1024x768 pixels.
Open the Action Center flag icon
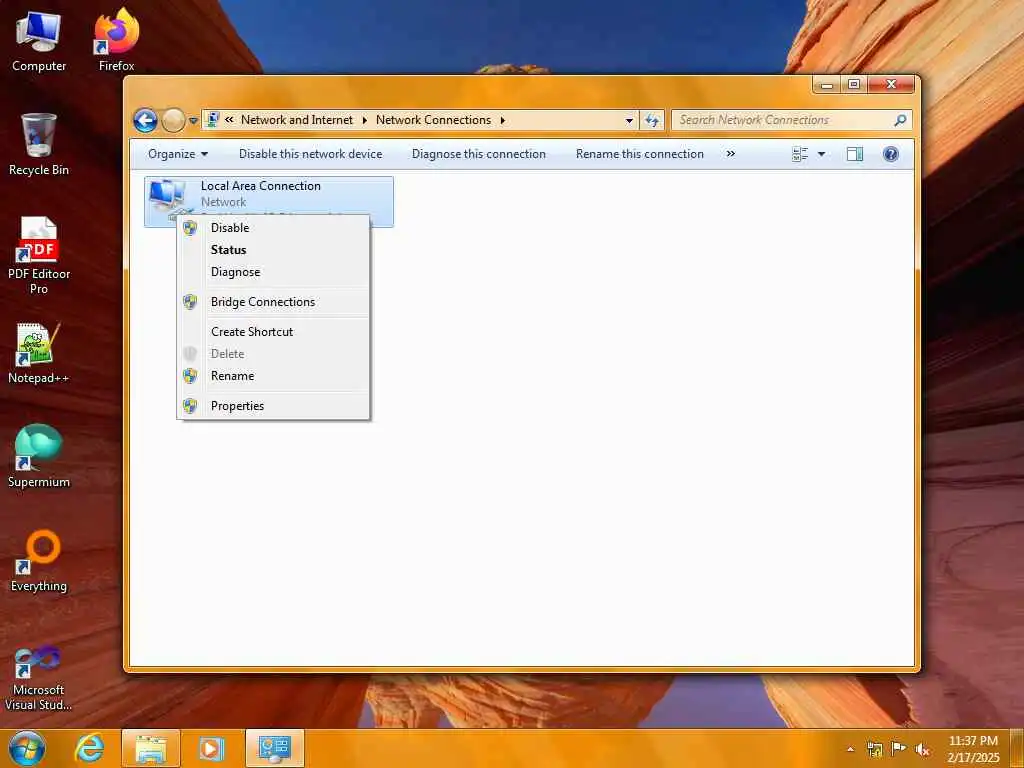[899, 749]
